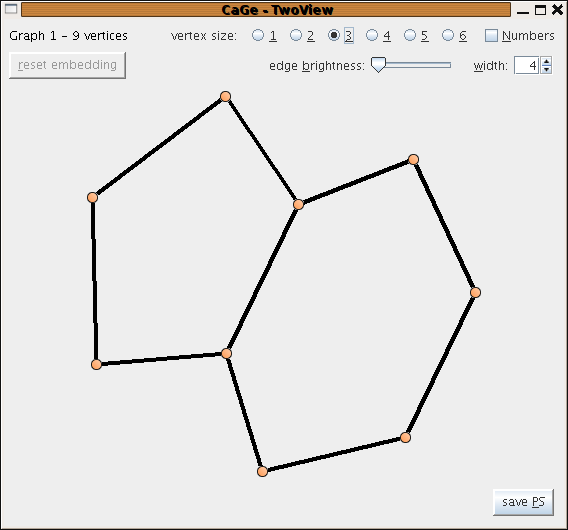Decrease width with the down arrow
568x530 pixels.
point(546,70)
